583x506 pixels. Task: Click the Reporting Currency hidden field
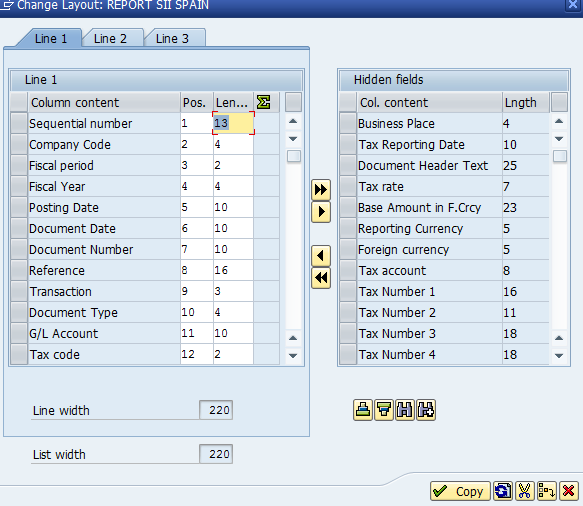[410, 229]
